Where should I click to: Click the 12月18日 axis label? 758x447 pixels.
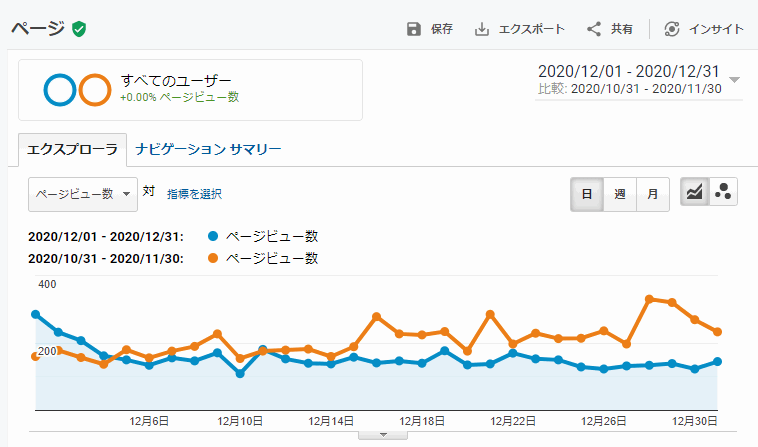coord(422,421)
